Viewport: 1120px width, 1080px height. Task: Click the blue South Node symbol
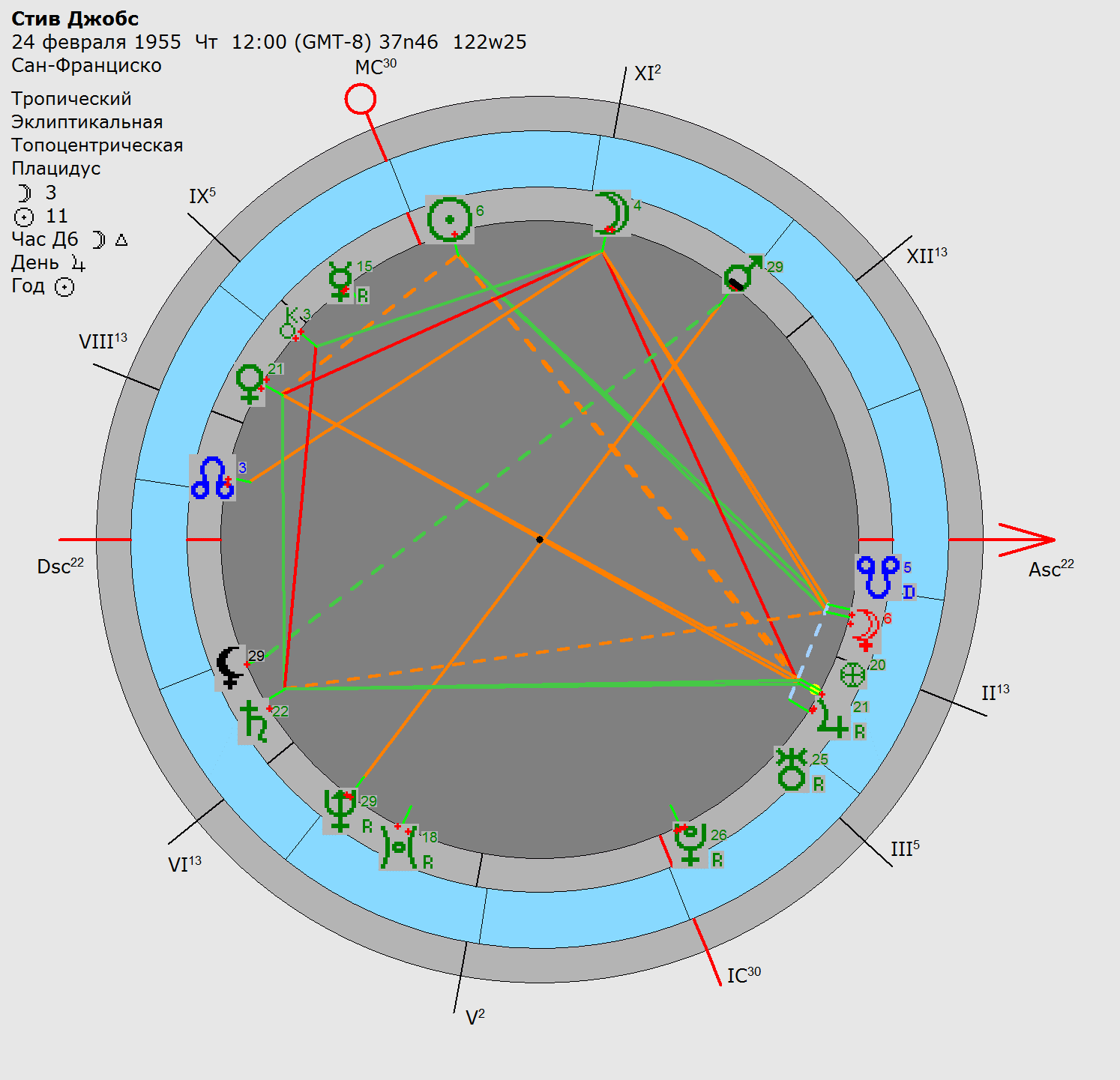[x=878, y=577]
